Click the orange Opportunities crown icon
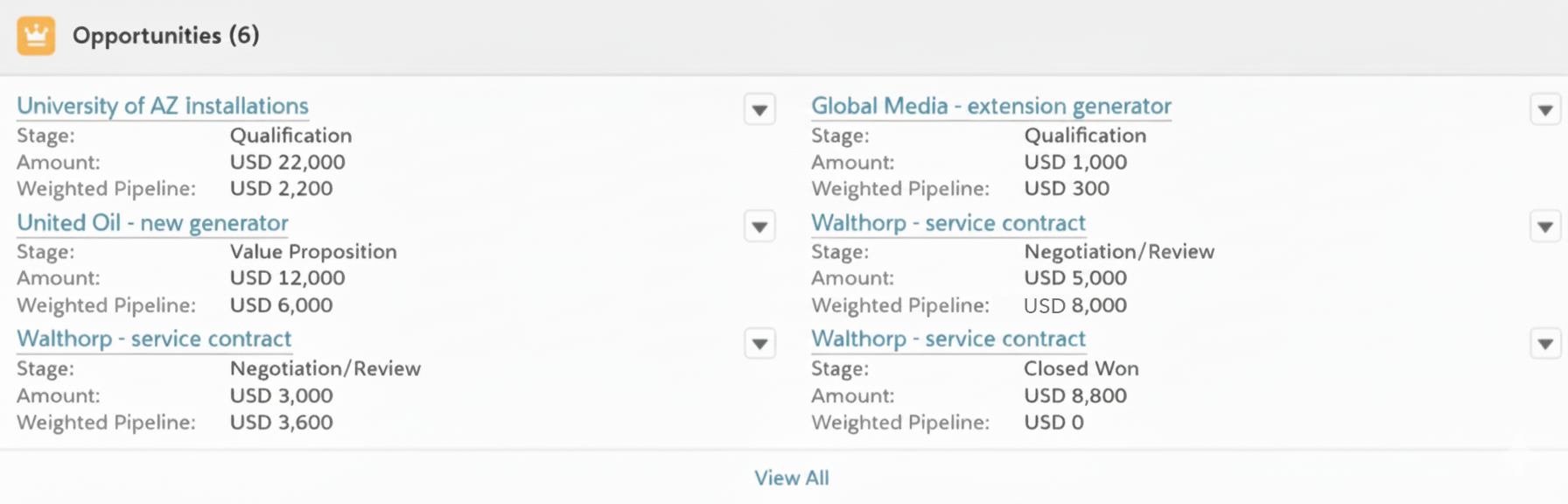The image size is (1568, 504). 36,36
